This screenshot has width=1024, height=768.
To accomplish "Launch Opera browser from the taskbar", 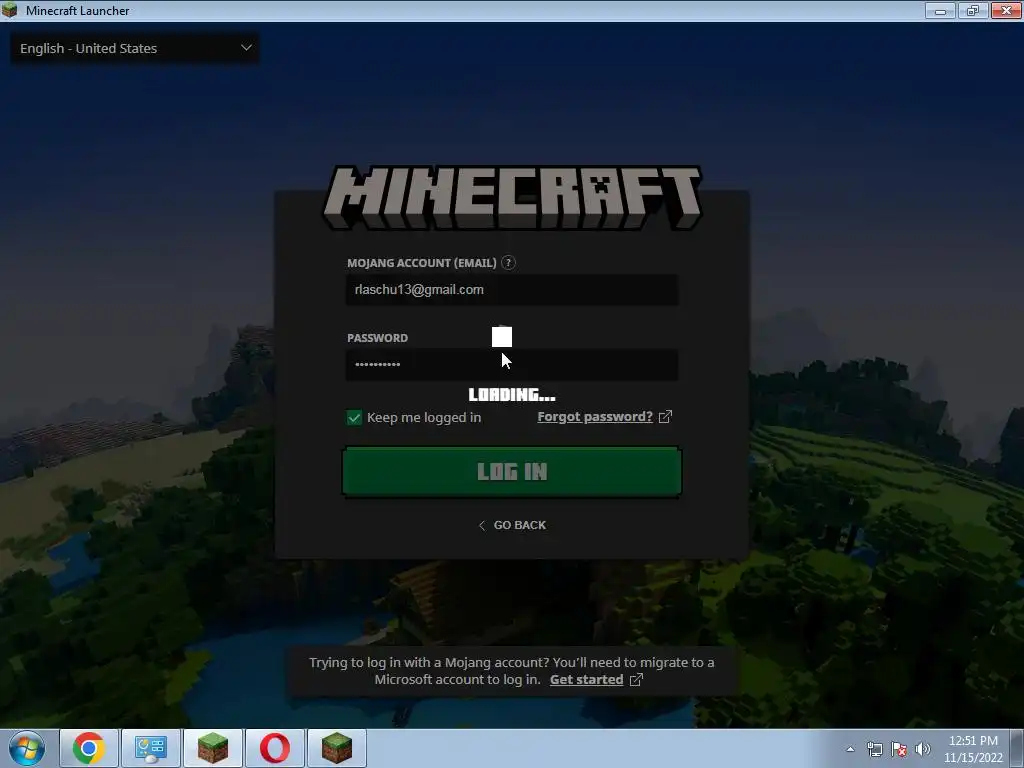I will coord(275,748).
